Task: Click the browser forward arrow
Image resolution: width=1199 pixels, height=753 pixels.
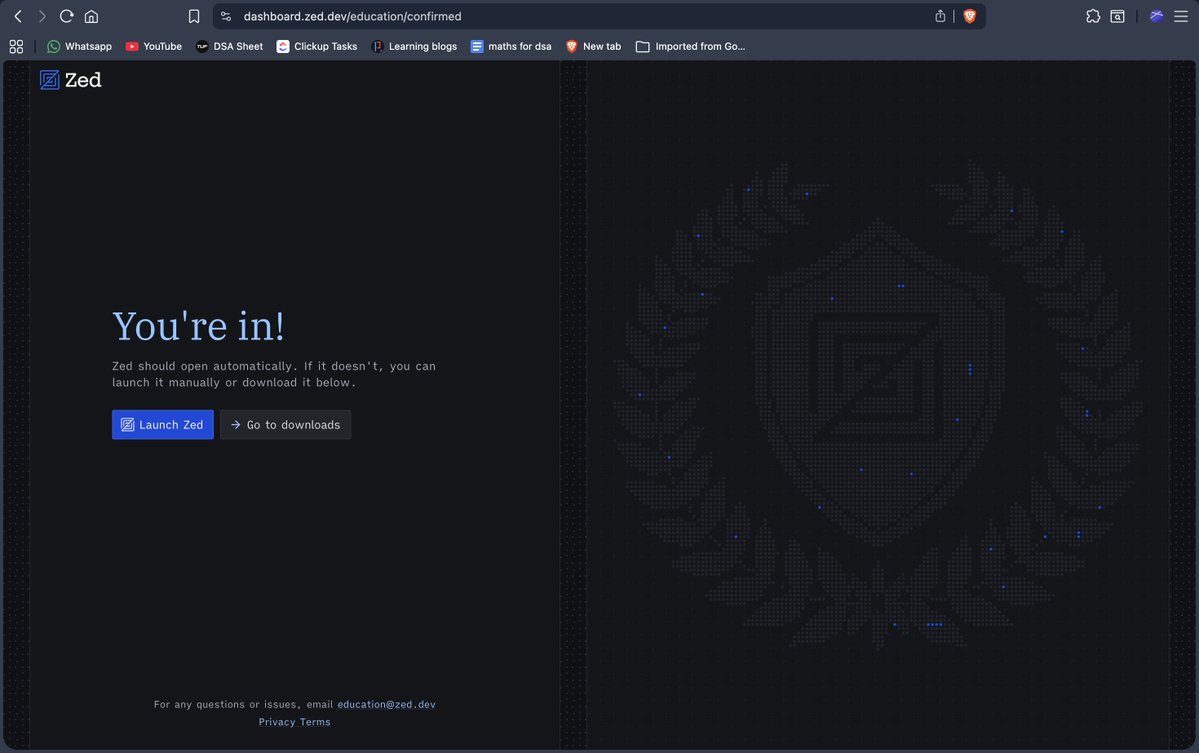Action: (42, 16)
